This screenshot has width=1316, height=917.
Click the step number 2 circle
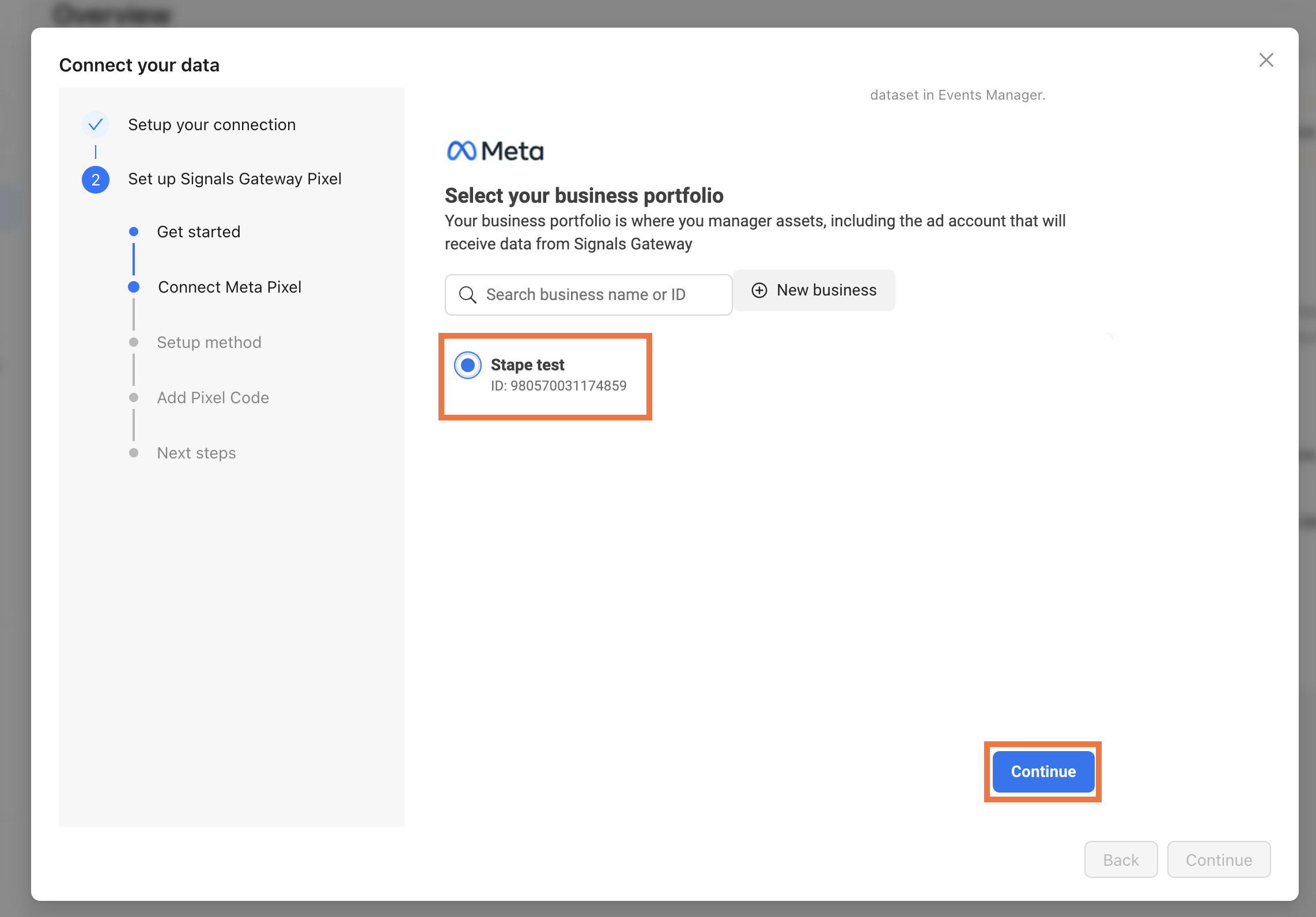click(x=96, y=180)
